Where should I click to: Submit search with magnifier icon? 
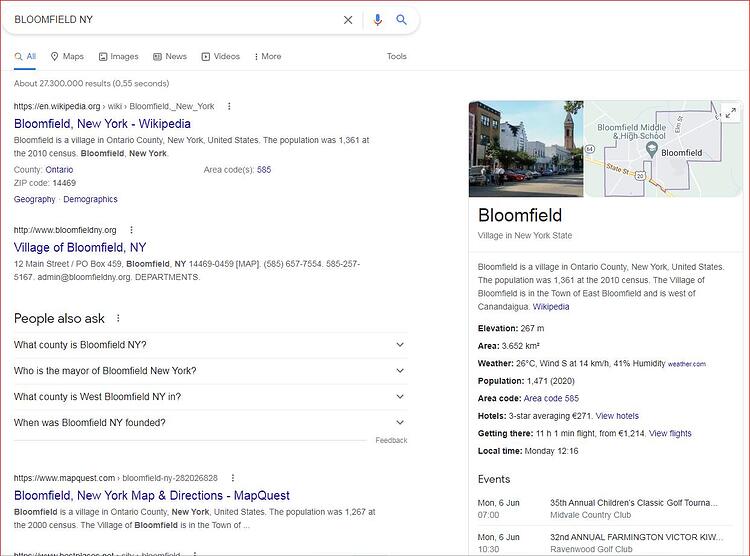[401, 20]
